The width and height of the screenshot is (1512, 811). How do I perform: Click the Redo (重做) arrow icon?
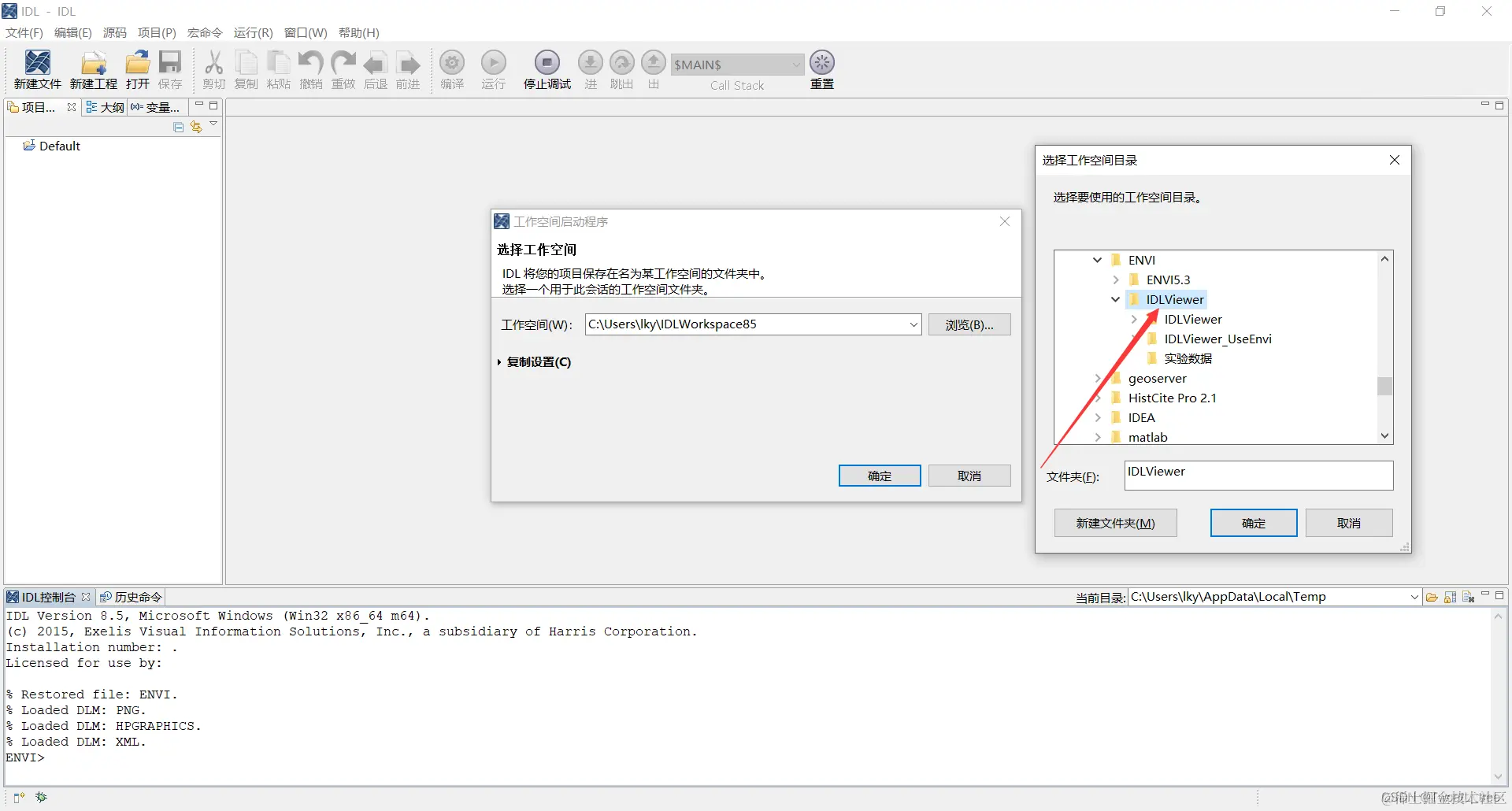point(343,63)
